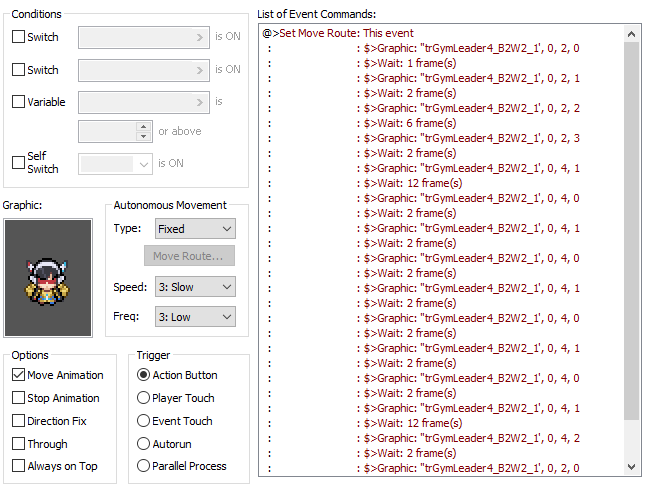Uncheck the Move Animation option
Image resolution: width=648 pixels, height=484 pixels.
(19, 375)
